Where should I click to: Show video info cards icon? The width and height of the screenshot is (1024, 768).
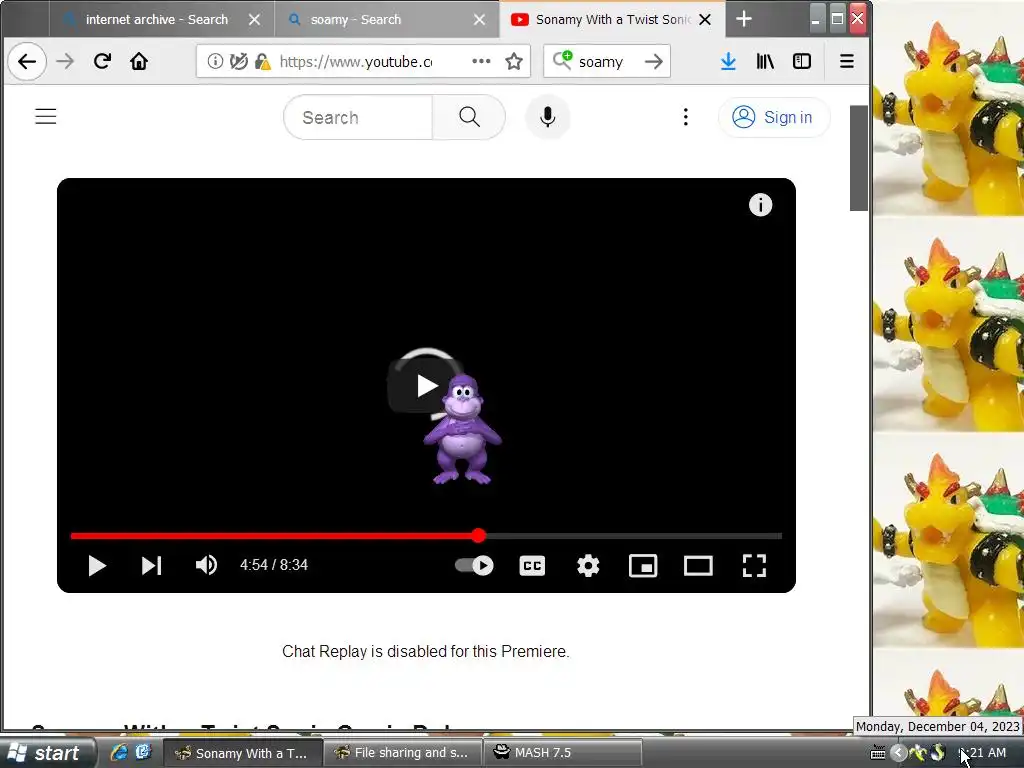760,205
